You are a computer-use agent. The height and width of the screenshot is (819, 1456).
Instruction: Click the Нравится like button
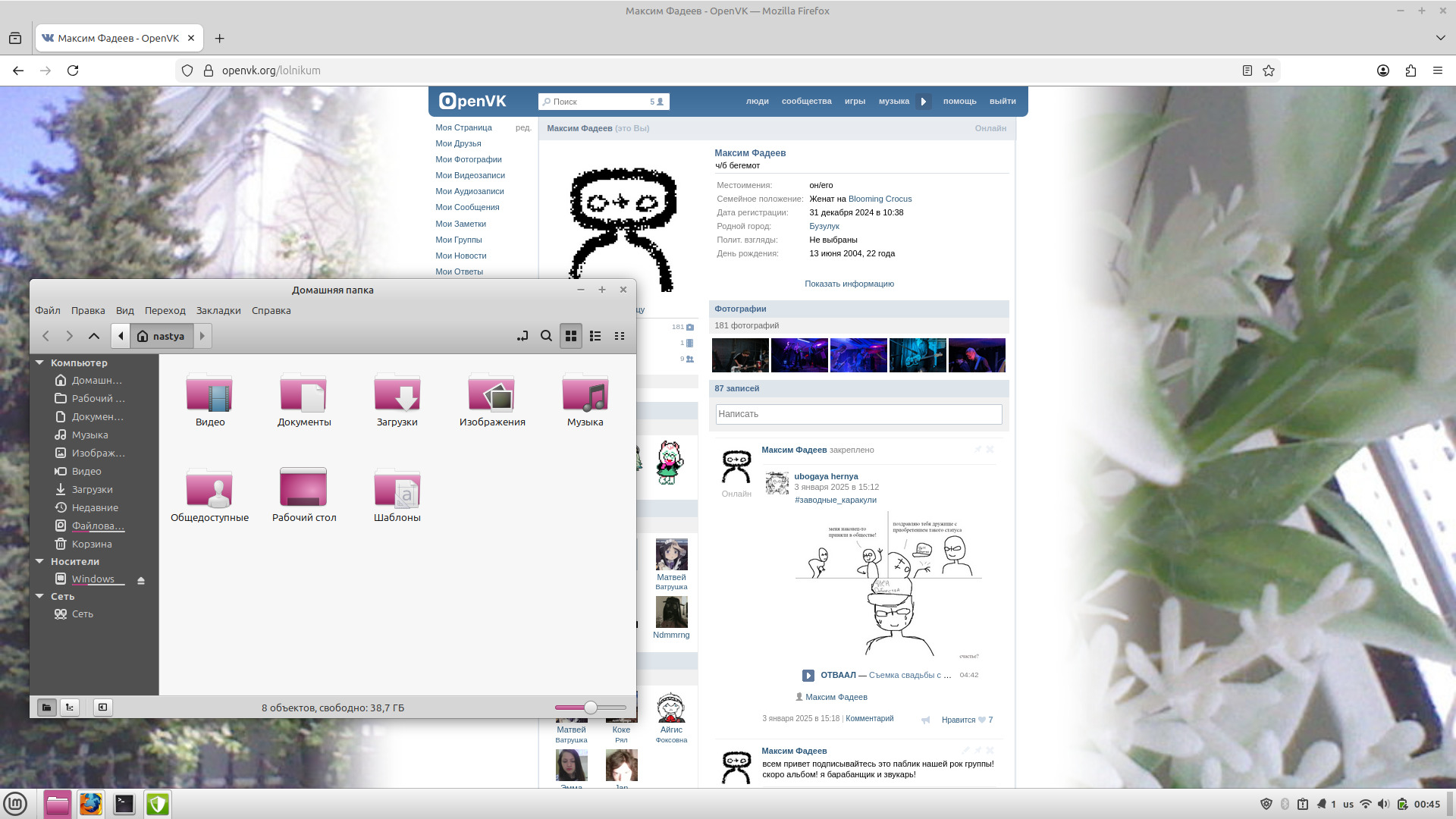[x=967, y=720]
